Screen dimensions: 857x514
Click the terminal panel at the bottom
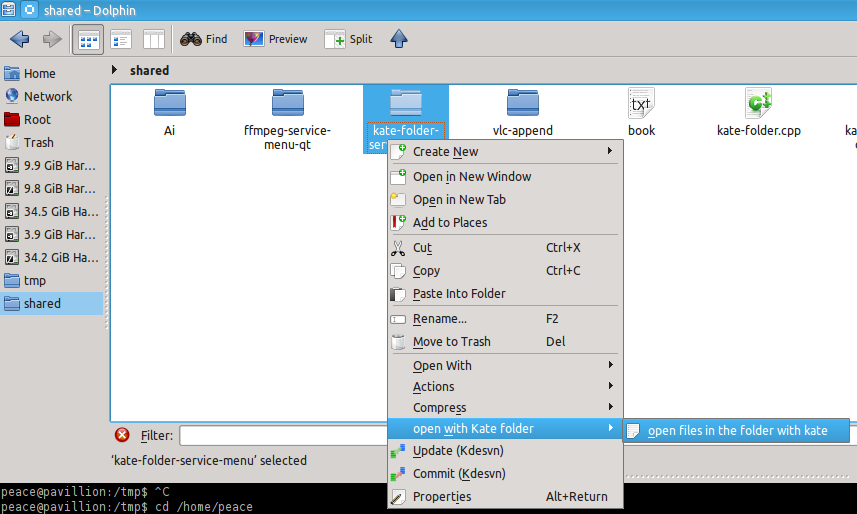tap(194, 499)
